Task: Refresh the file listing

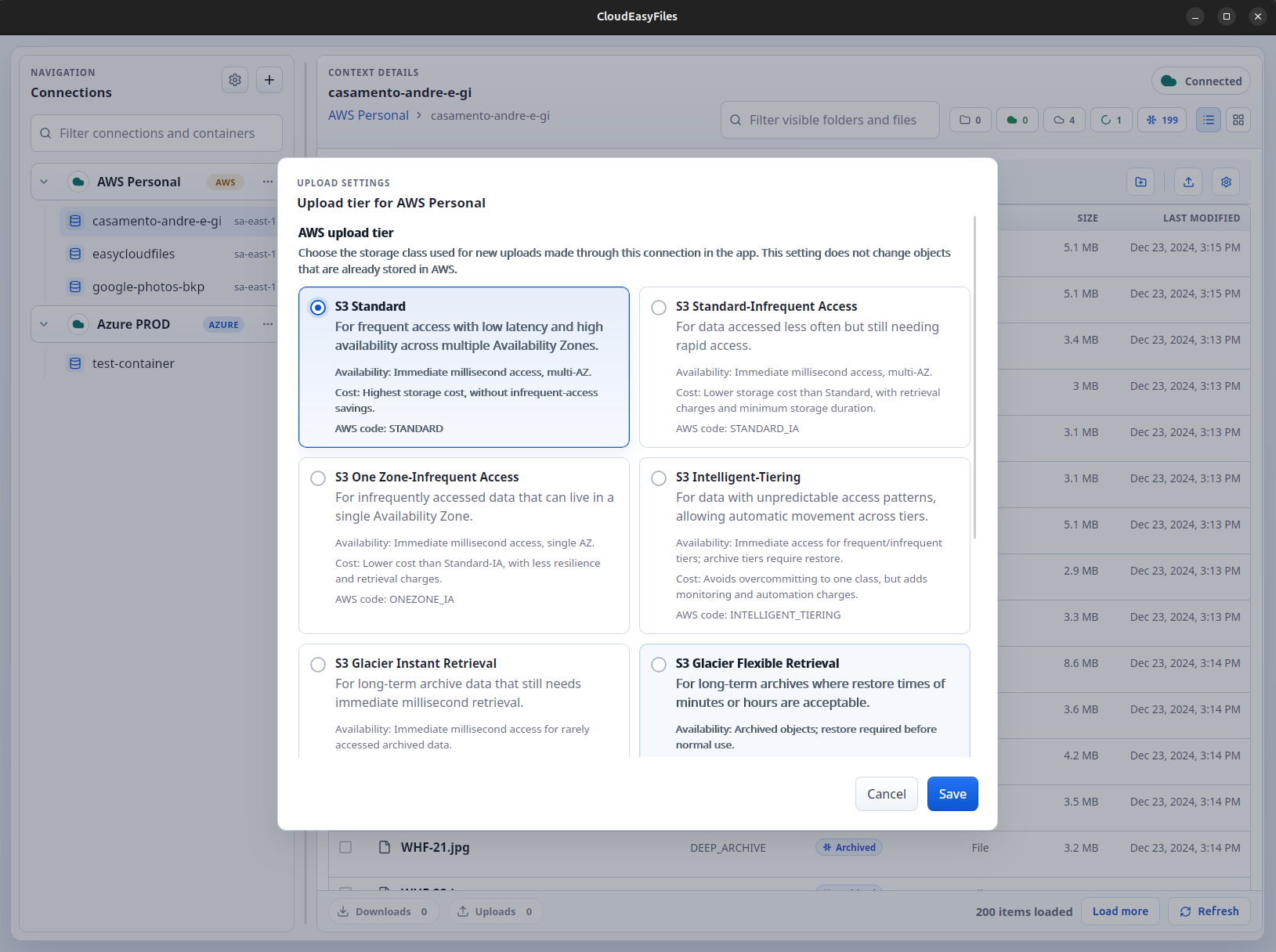Action: (1209, 911)
